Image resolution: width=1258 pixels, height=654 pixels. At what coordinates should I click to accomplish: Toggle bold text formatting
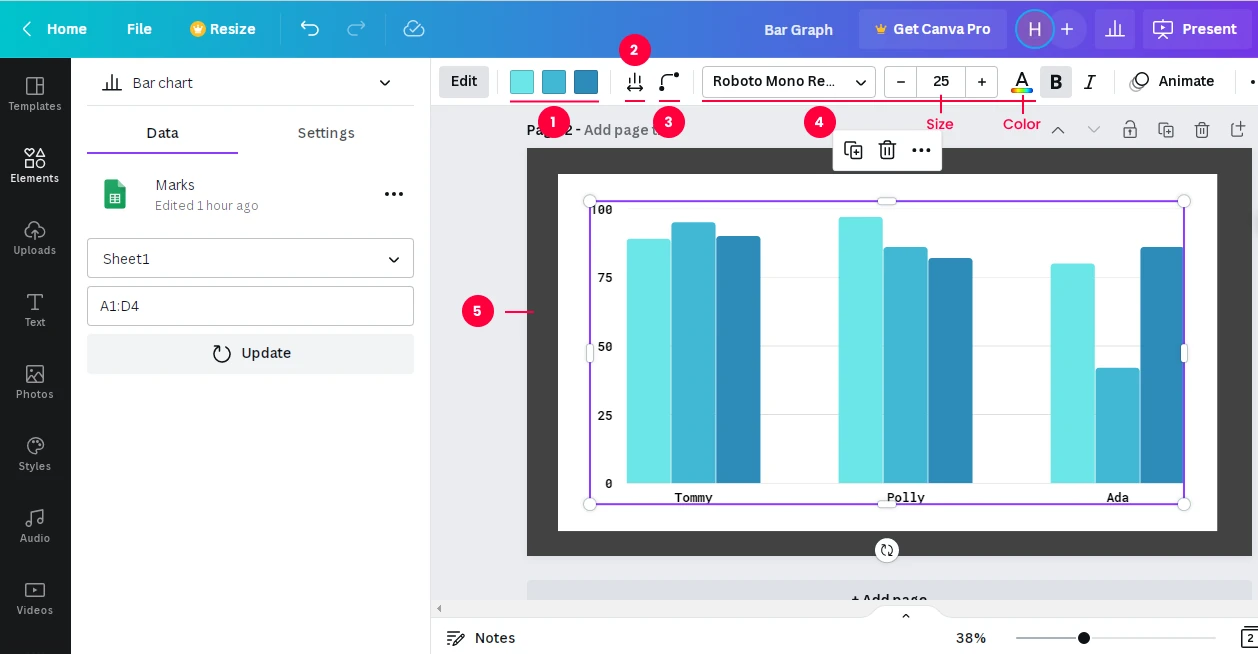[1055, 82]
